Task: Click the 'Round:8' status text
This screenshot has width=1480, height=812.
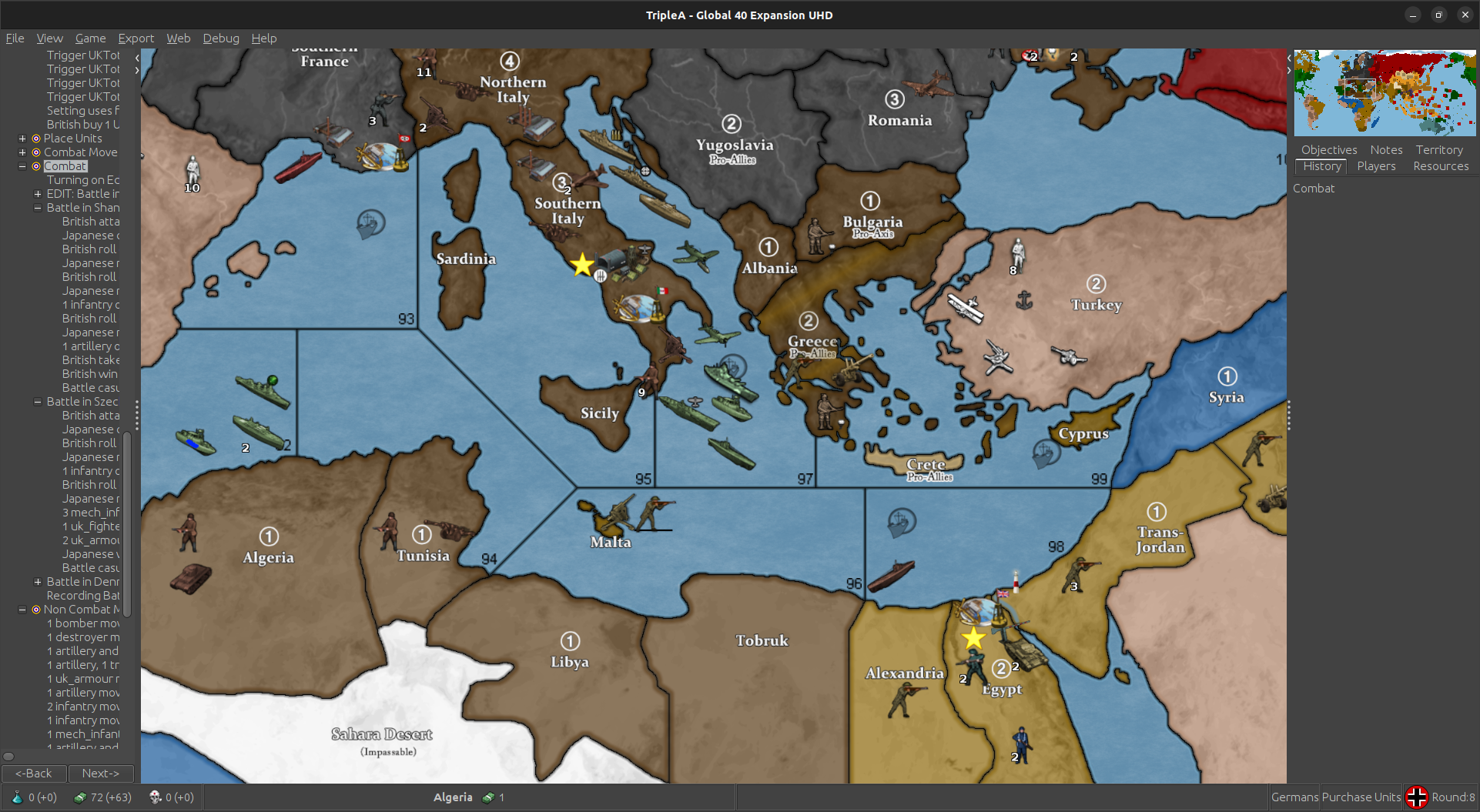Action: [1453, 797]
